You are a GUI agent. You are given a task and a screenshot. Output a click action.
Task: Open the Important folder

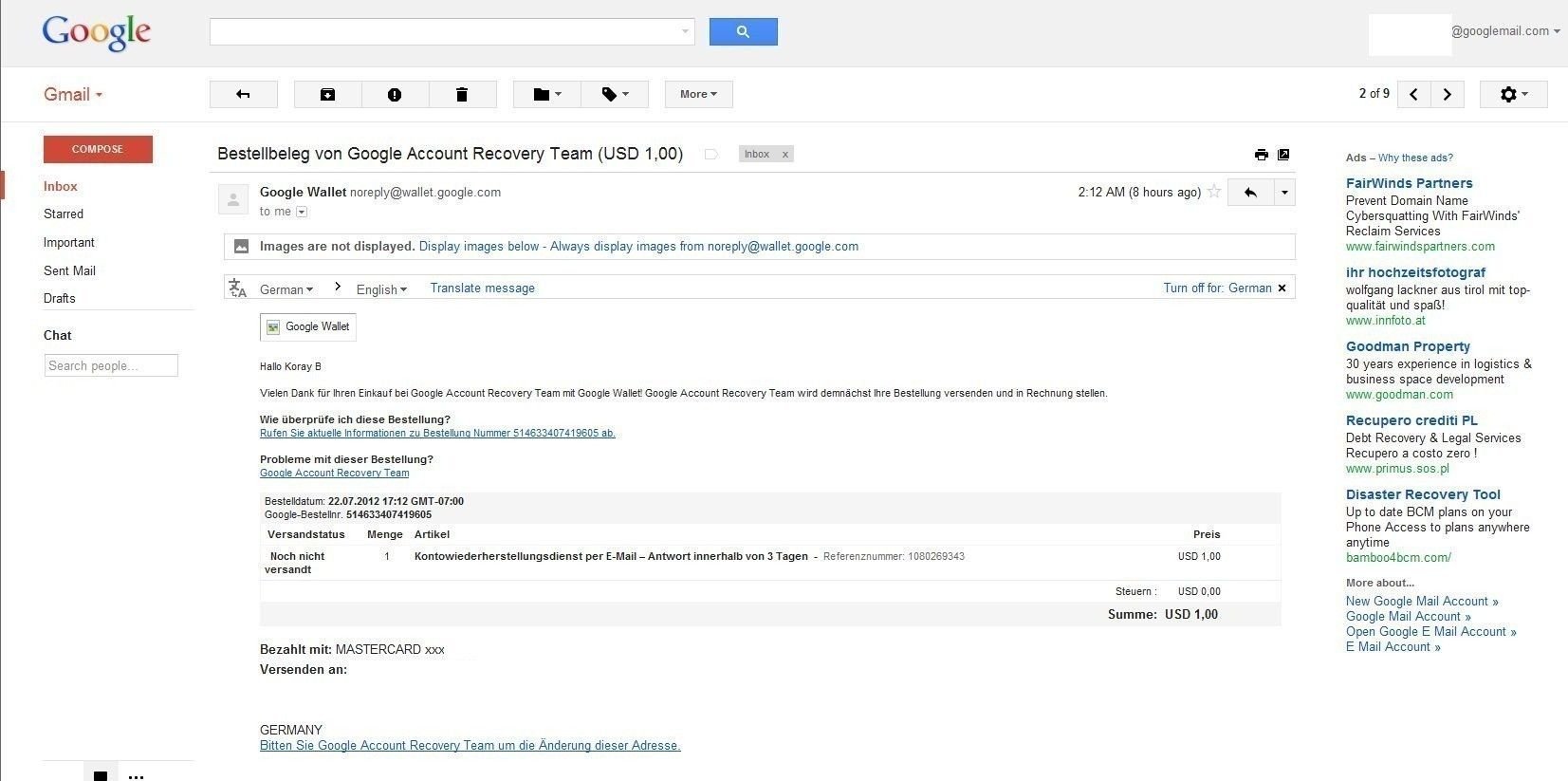click(x=68, y=242)
